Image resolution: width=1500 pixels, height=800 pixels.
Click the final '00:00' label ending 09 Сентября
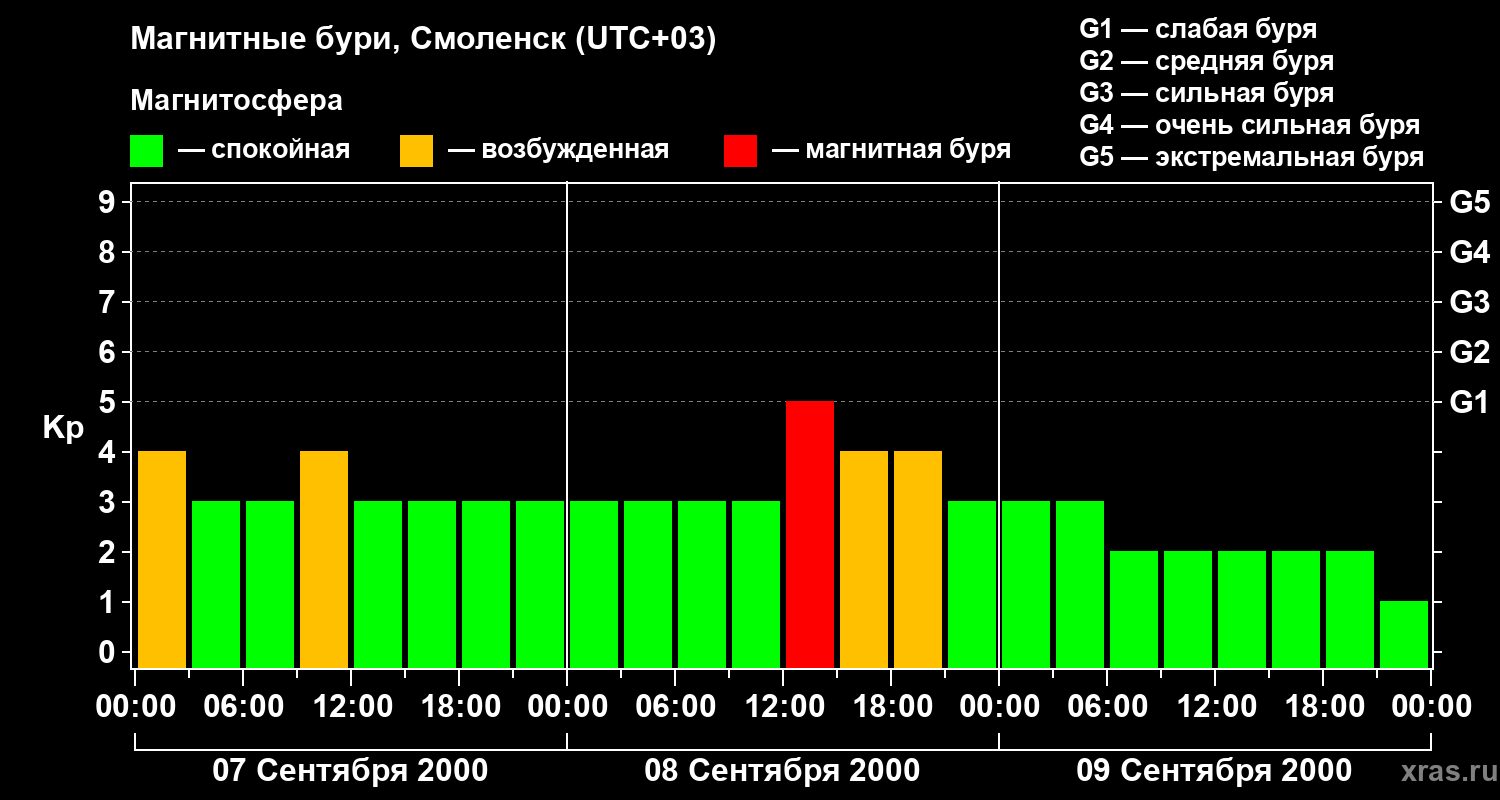coord(1431,707)
